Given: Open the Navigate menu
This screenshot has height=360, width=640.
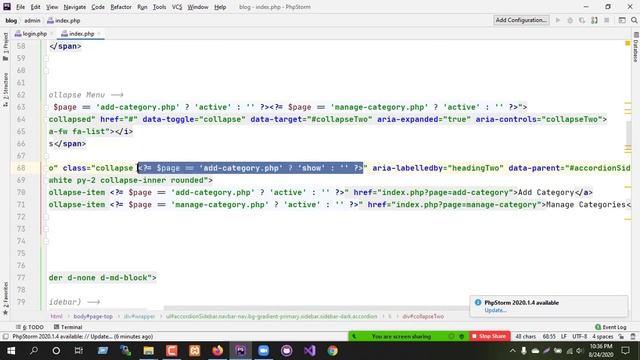Looking at the screenshot, I should (x=75, y=7).
